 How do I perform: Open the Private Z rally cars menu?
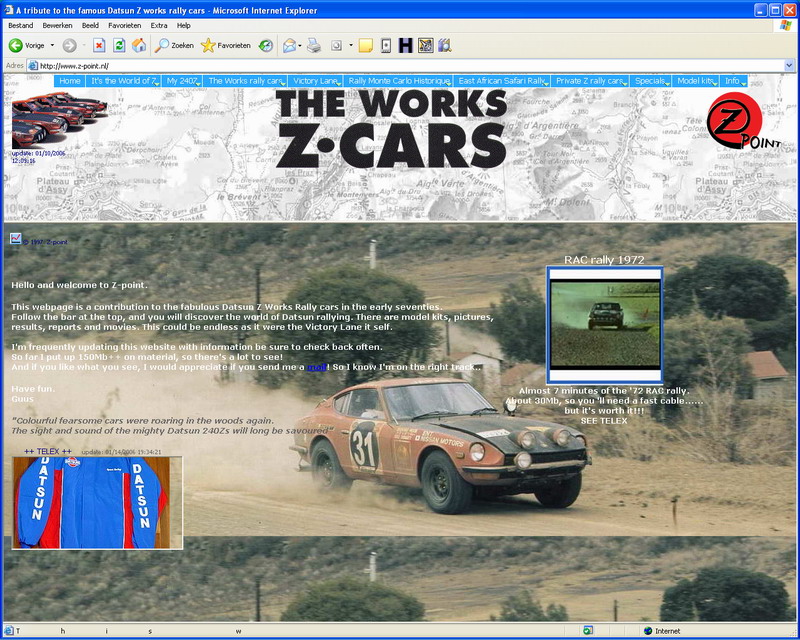[x=590, y=81]
